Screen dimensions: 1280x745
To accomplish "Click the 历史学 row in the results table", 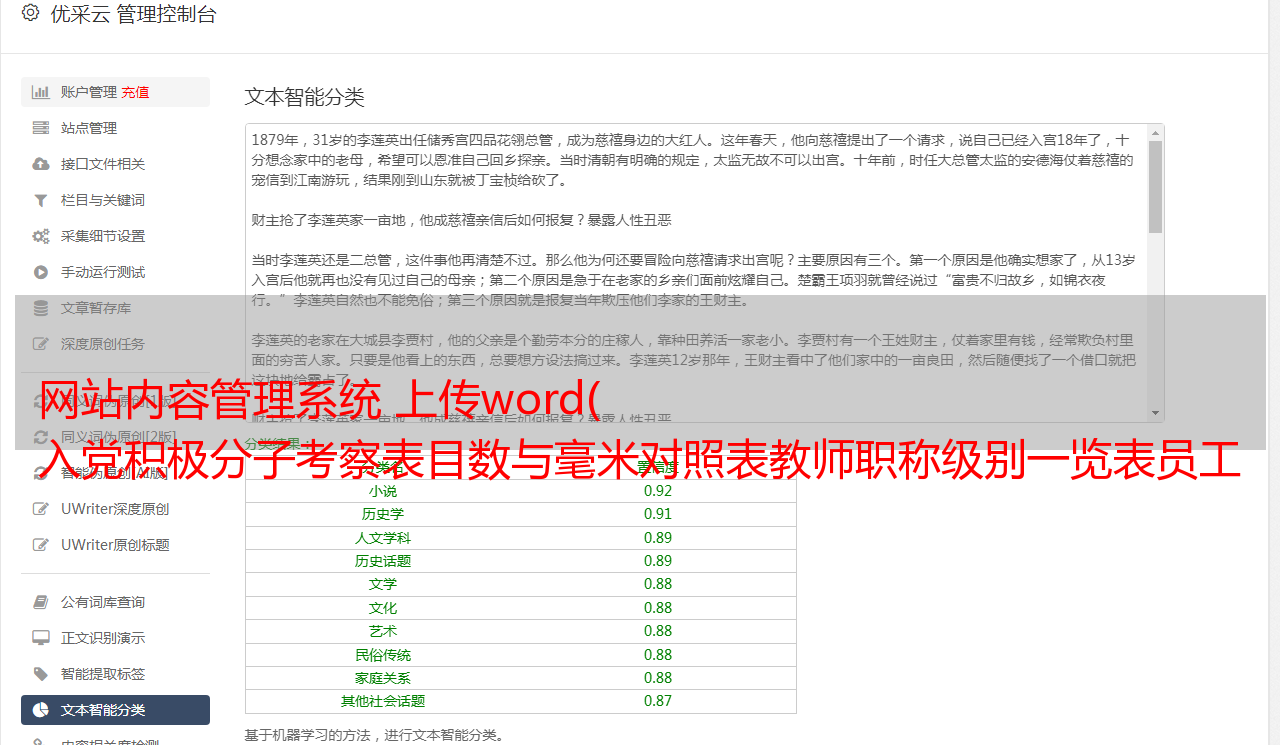I will click(520, 514).
